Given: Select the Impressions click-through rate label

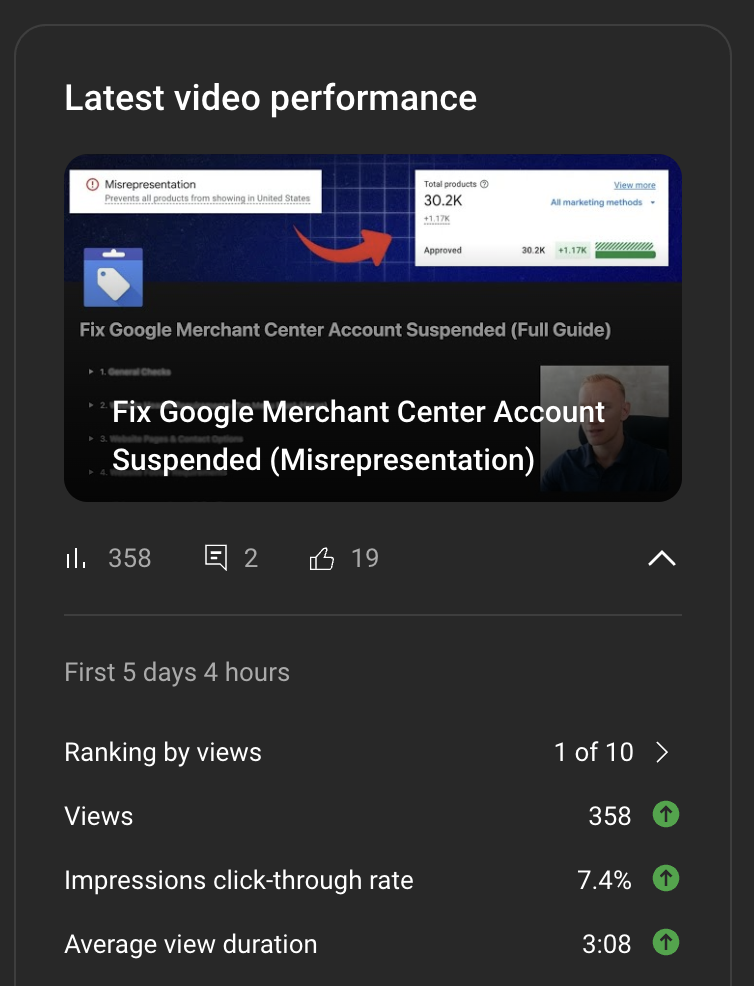Looking at the screenshot, I should coord(239,880).
